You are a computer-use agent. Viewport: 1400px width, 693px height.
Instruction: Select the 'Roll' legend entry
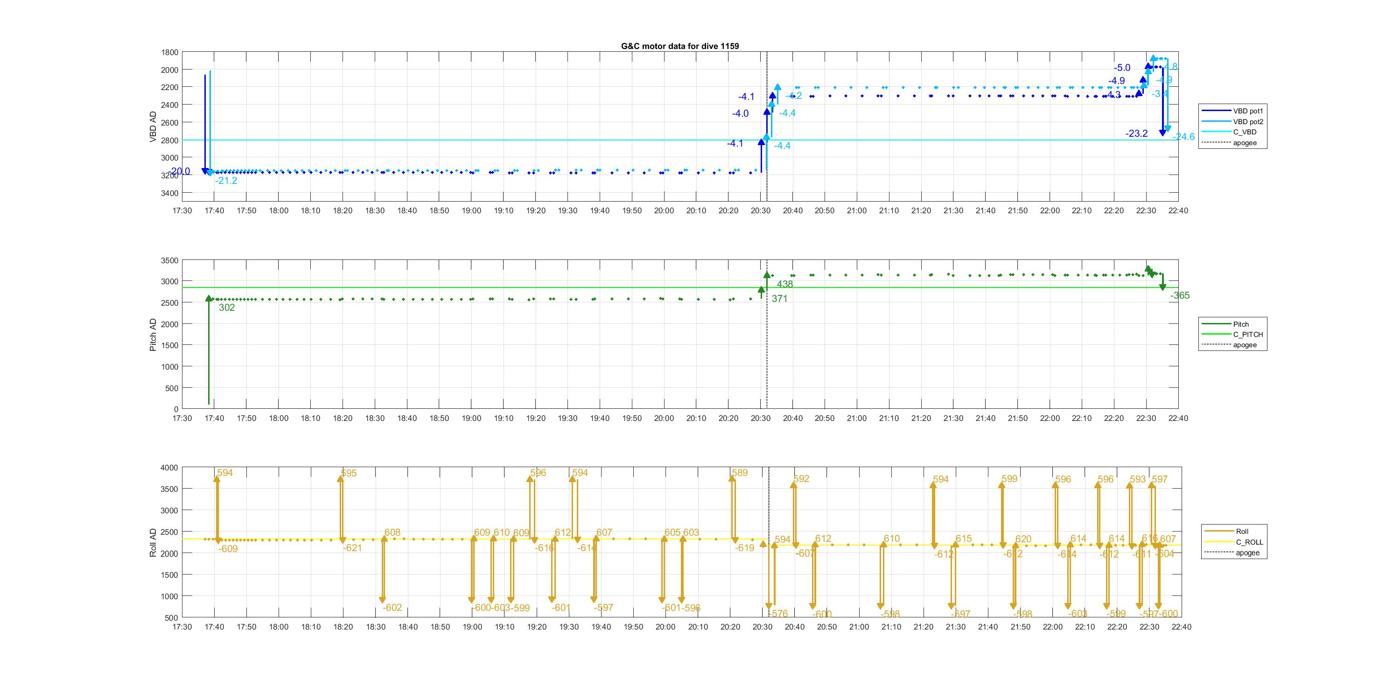point(1242,531)
